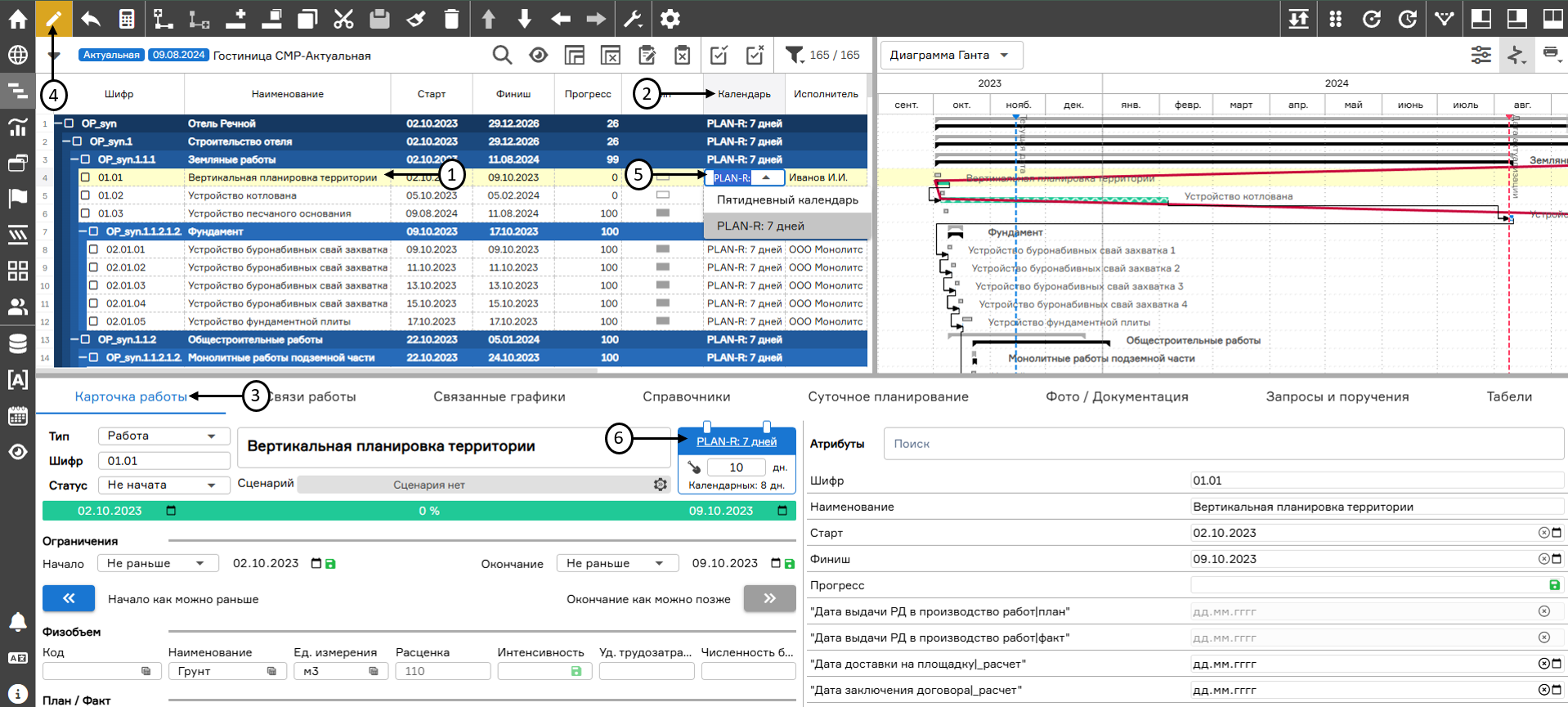The width and height of the screenshot is (1568, 707).
Task: Click the indent right arrow icon
Action: (x=597, y=18)
